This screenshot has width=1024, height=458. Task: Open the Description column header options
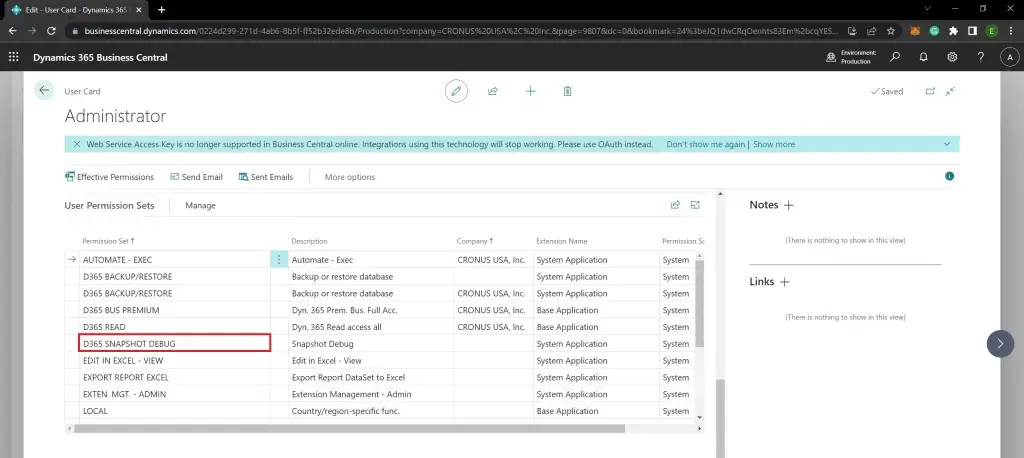click(x=310, y=242)
